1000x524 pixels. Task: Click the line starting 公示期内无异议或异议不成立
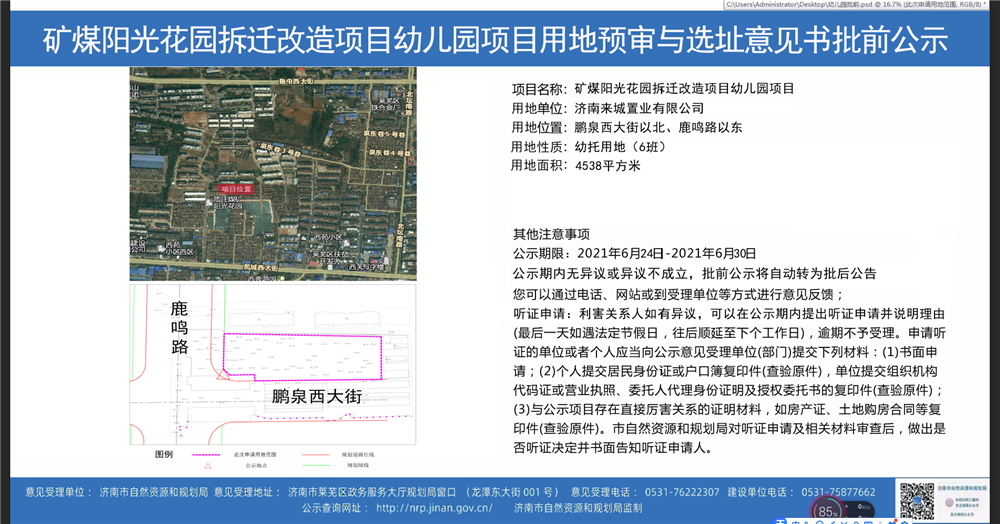(x=695, y=273)
